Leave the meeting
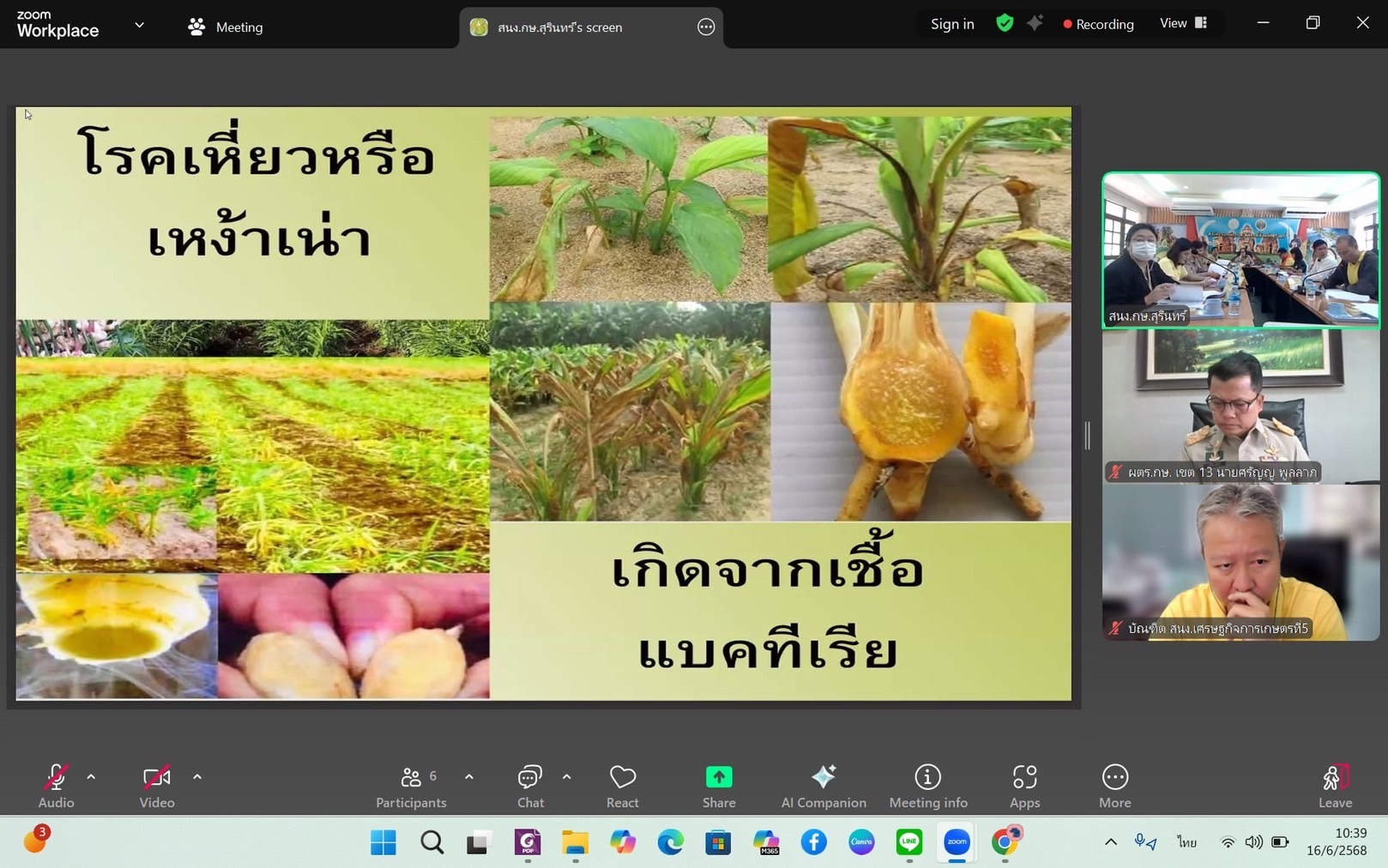This screenshot has height=868, width=1388. 1335,786
